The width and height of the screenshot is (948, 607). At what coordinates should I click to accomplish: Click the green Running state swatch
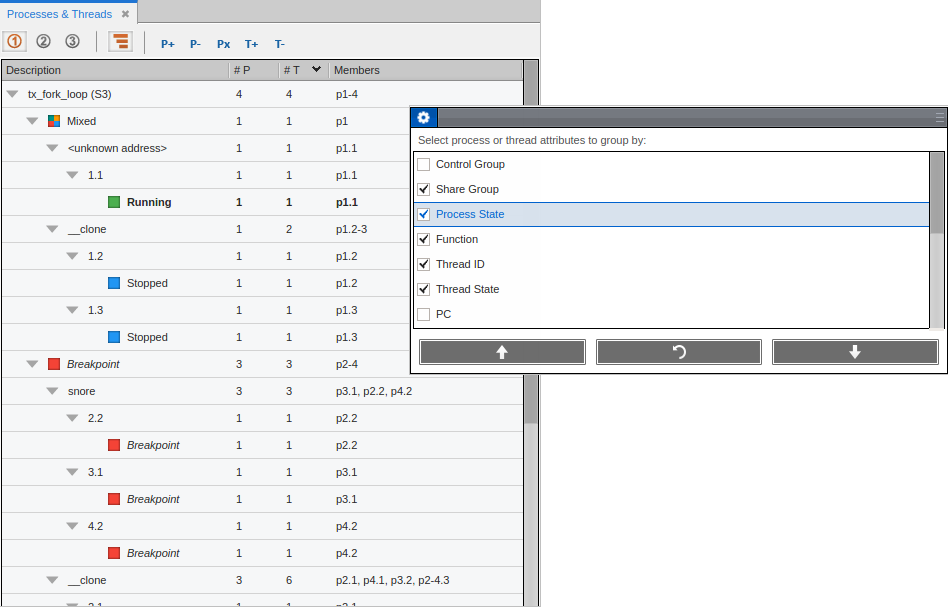[x=114, y=202]
